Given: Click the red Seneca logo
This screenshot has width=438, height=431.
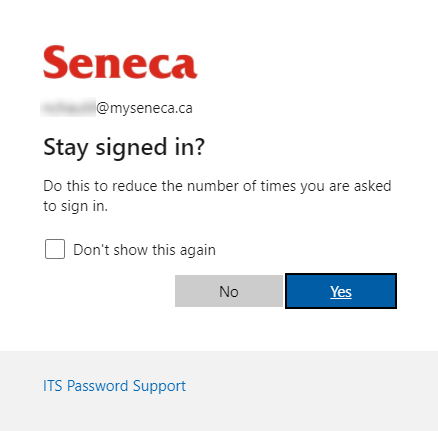Looking at the screenshot, I should click(120, 62).
